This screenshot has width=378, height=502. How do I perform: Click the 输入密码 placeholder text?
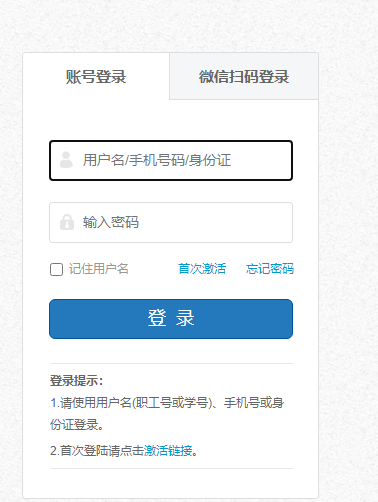tap(111, 222)
